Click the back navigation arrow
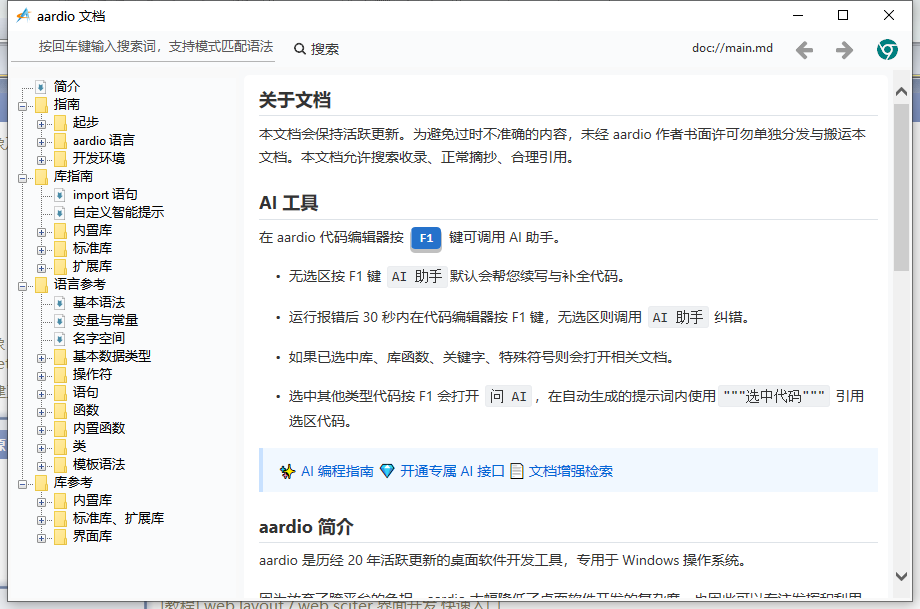 [804, 50]
